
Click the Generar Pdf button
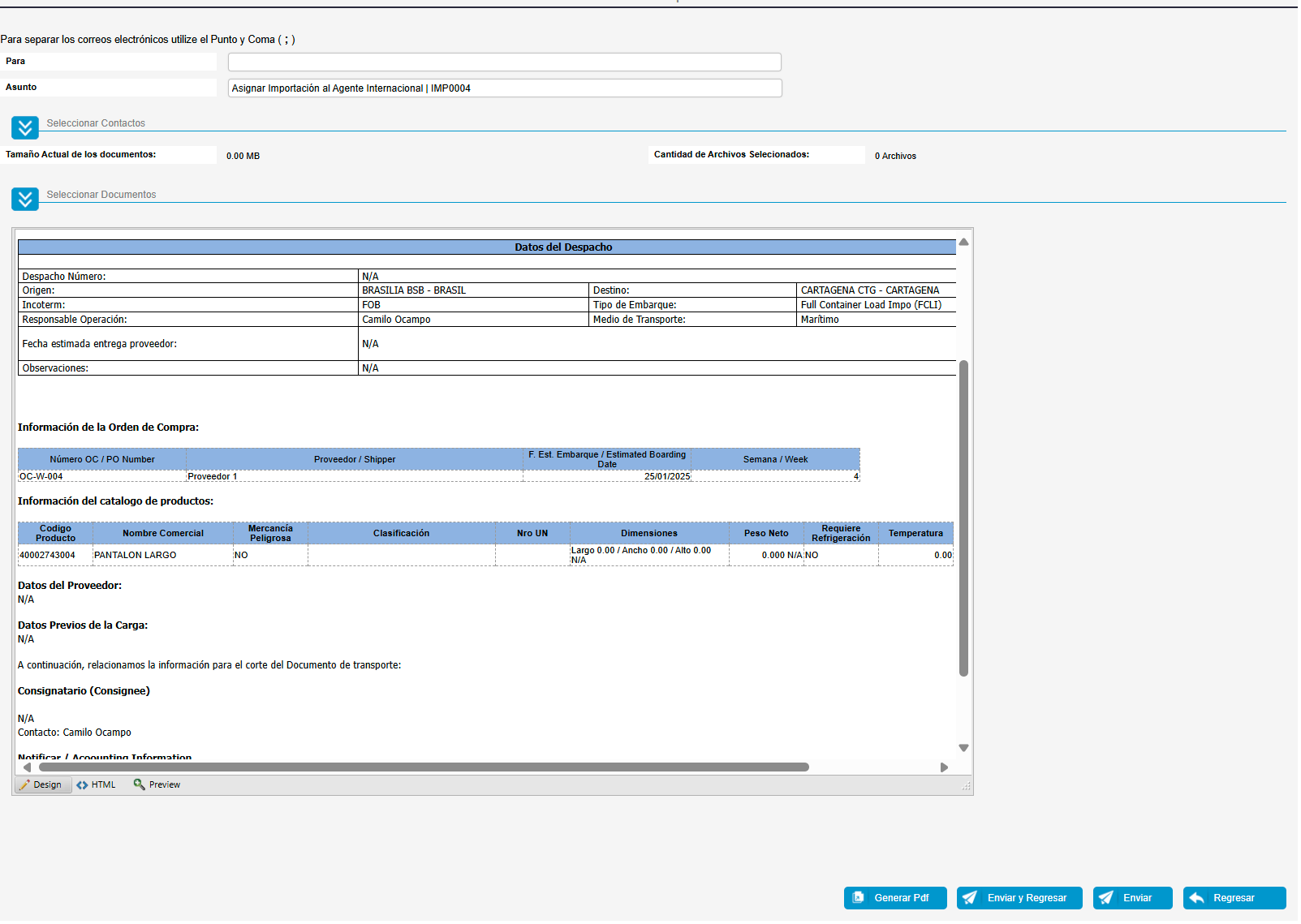point(895,898)
